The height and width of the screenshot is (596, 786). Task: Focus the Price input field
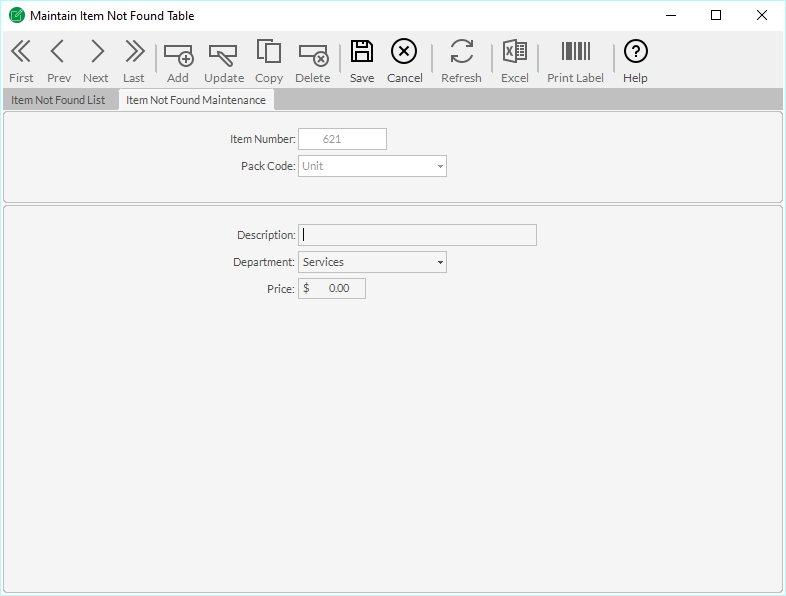tap(332, 288)
